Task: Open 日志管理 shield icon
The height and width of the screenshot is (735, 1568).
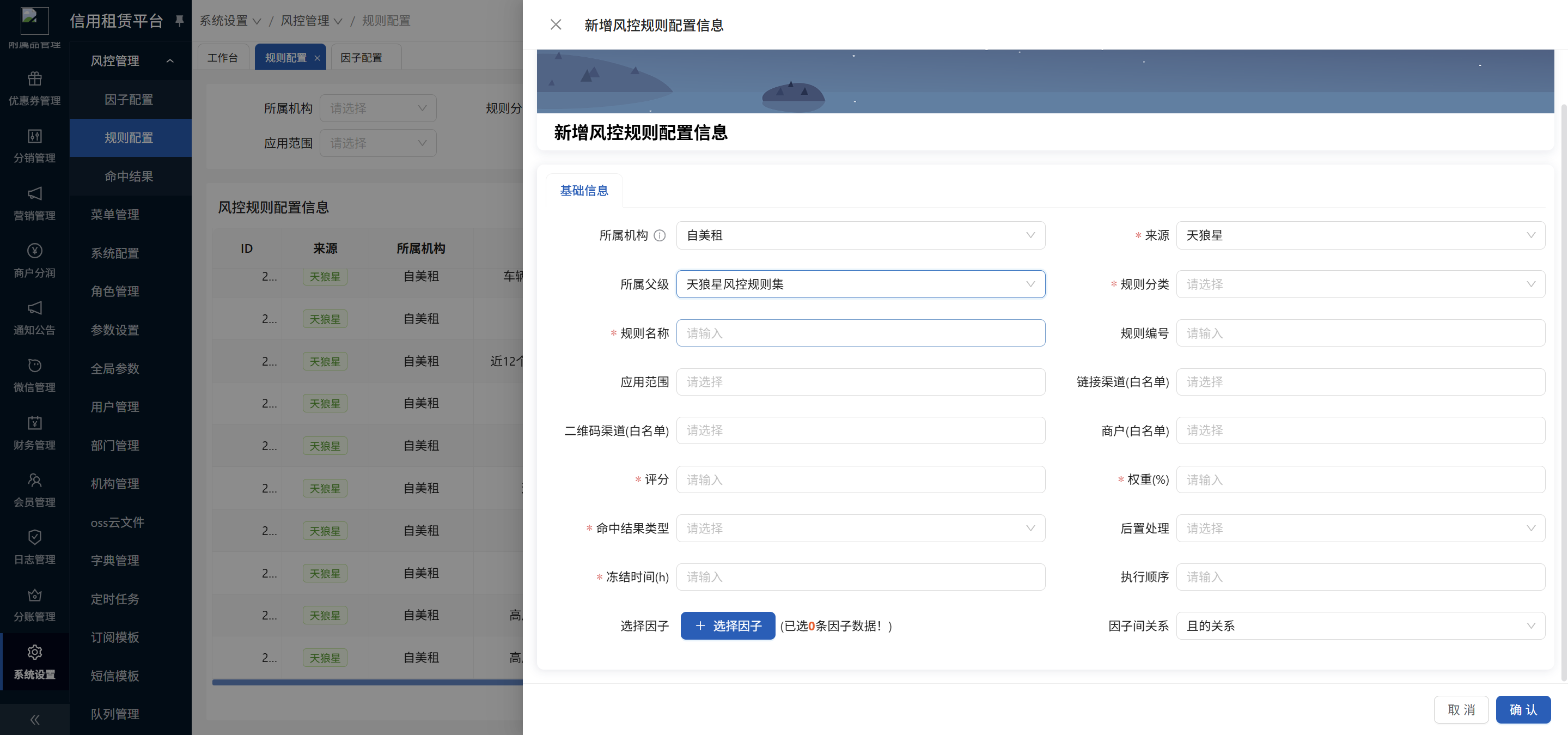Action: [35, 537]
